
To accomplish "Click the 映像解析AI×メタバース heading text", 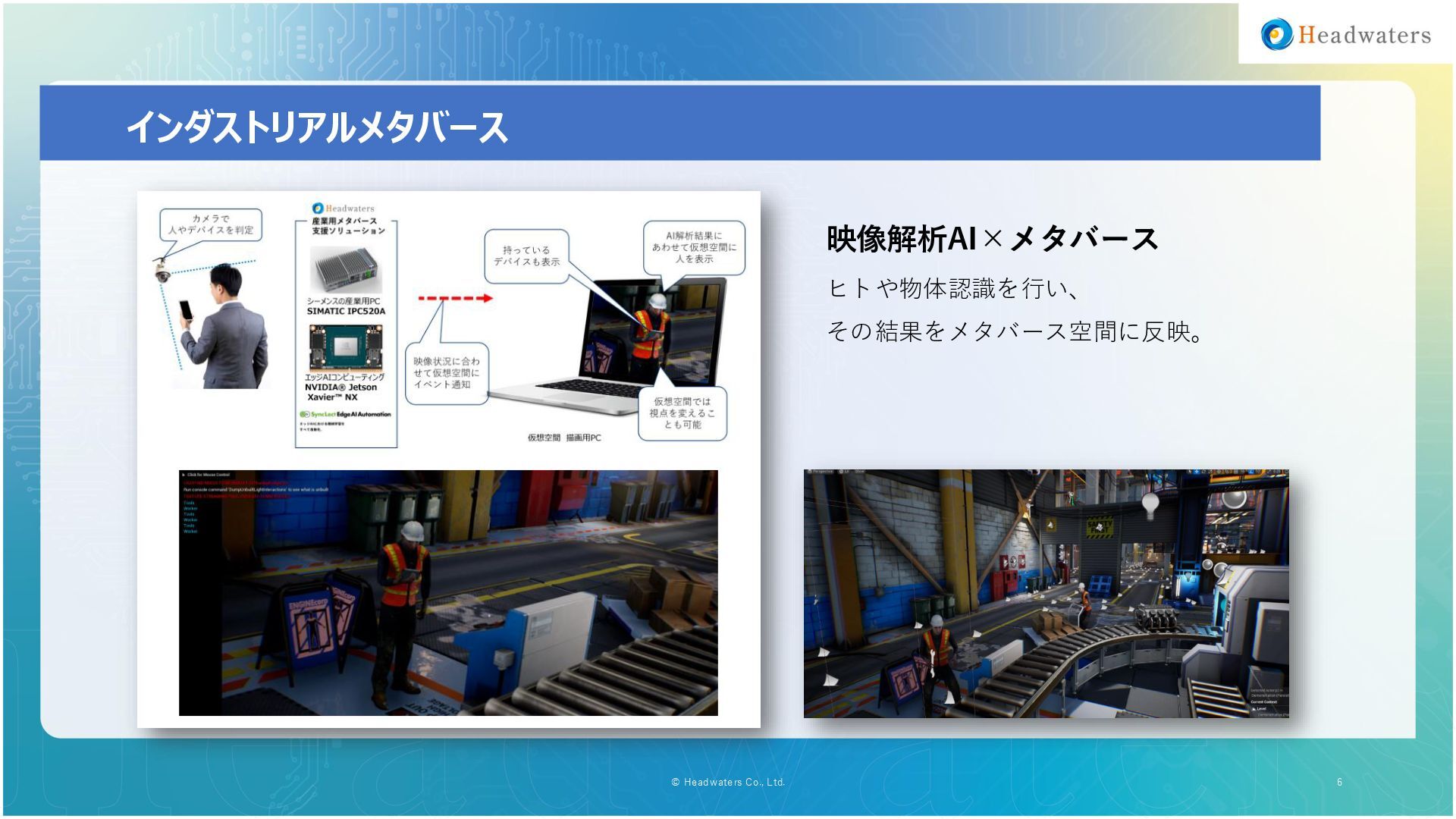I will 992,239.
